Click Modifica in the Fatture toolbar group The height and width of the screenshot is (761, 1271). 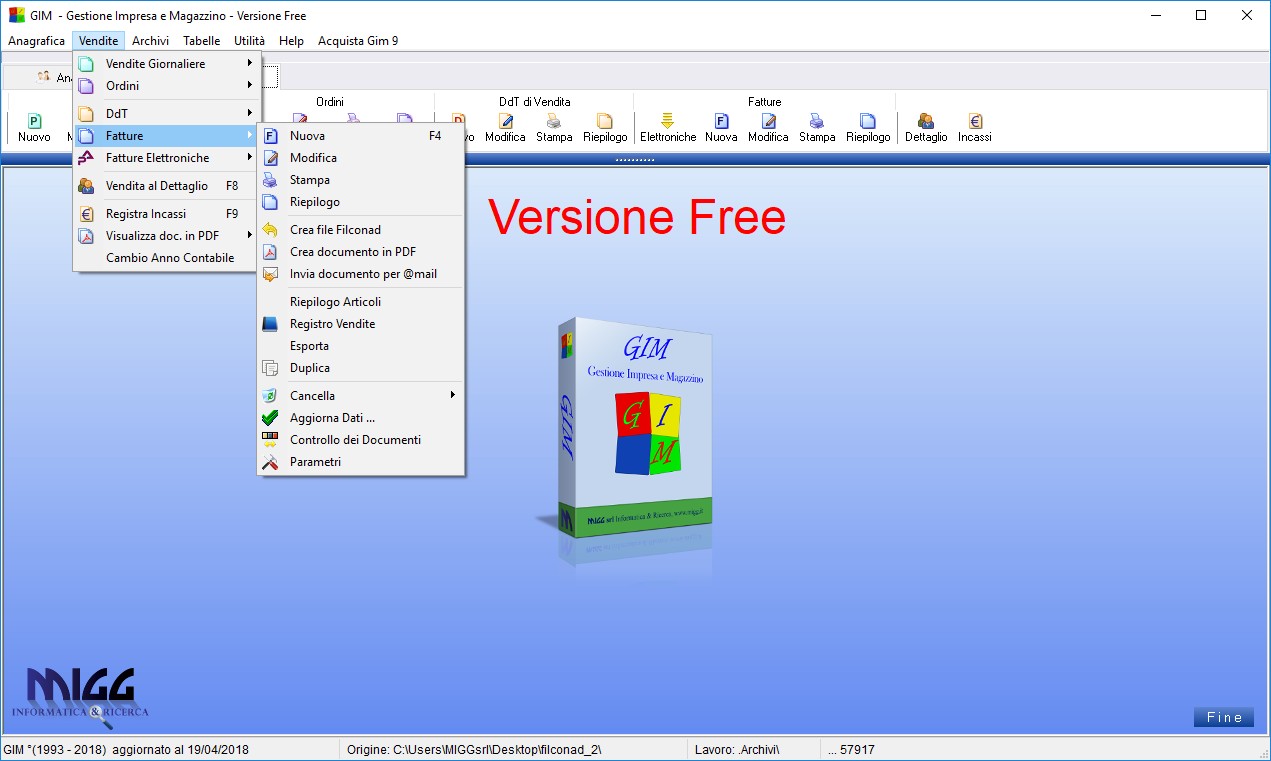[x=768, y=128]
